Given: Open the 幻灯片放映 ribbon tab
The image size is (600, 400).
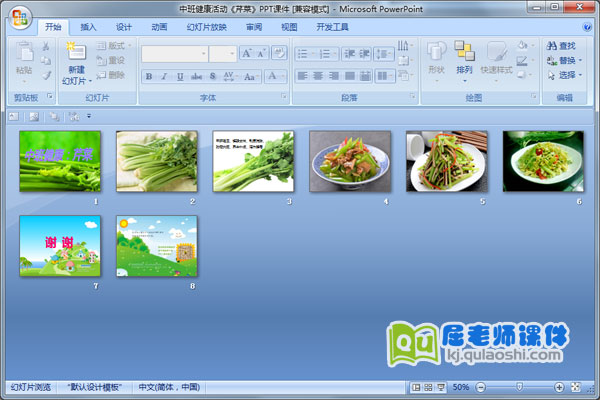Looking at the screenshot, I should [207, 27].
